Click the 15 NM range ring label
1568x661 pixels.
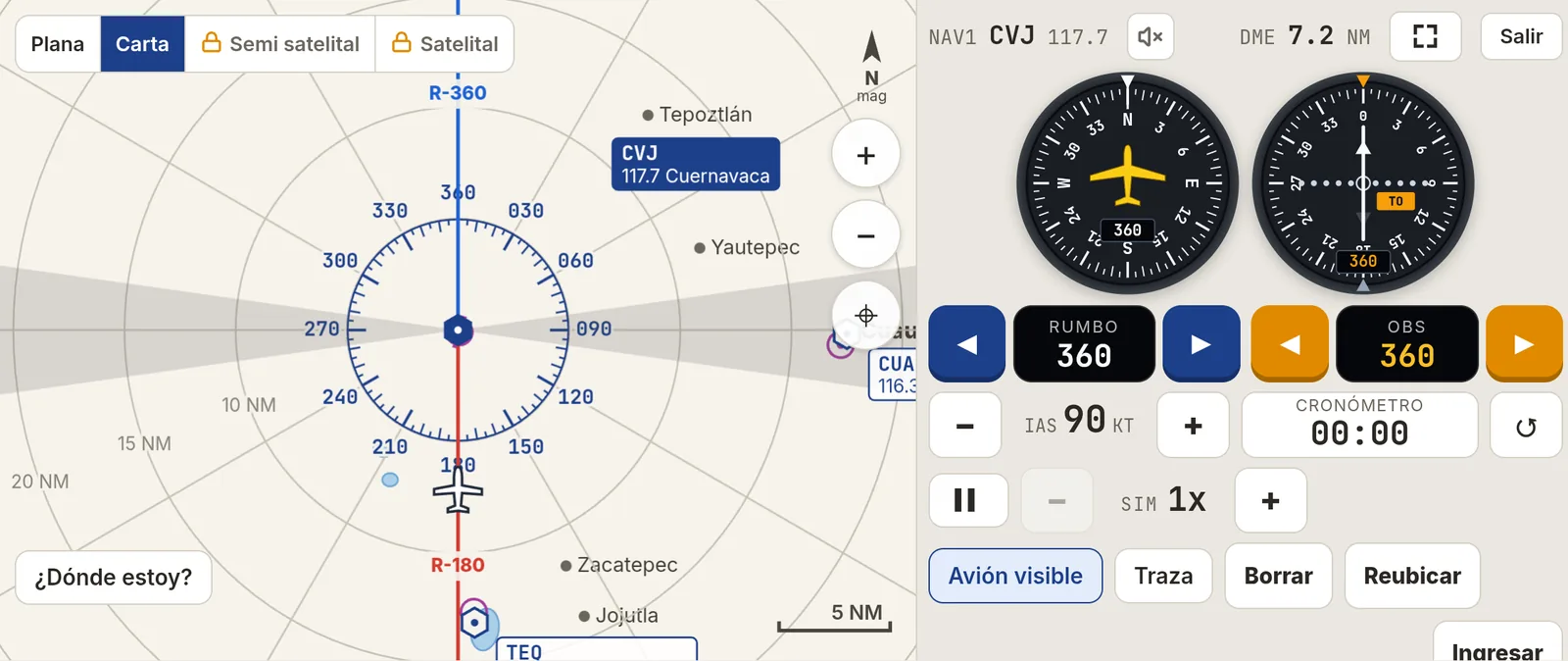(x=144, y=443)
